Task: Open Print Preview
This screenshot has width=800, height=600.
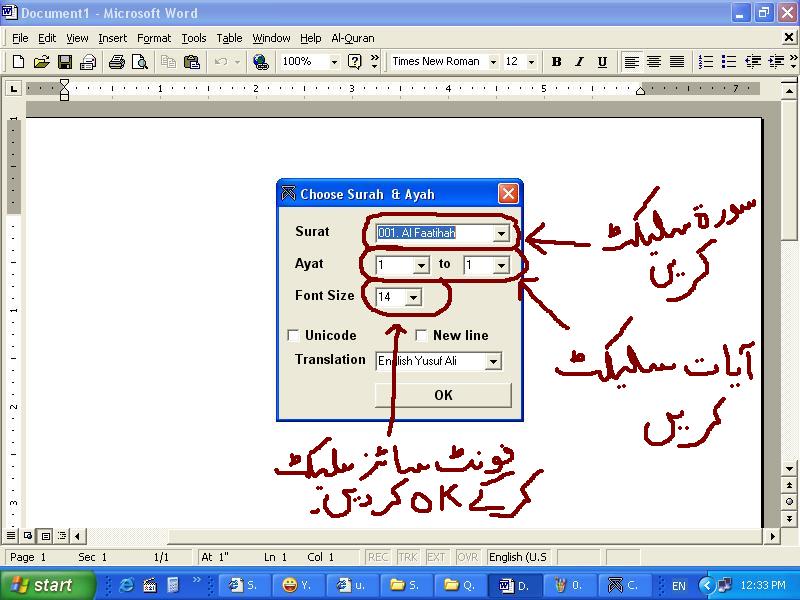Action: click(x=140, y=61)
